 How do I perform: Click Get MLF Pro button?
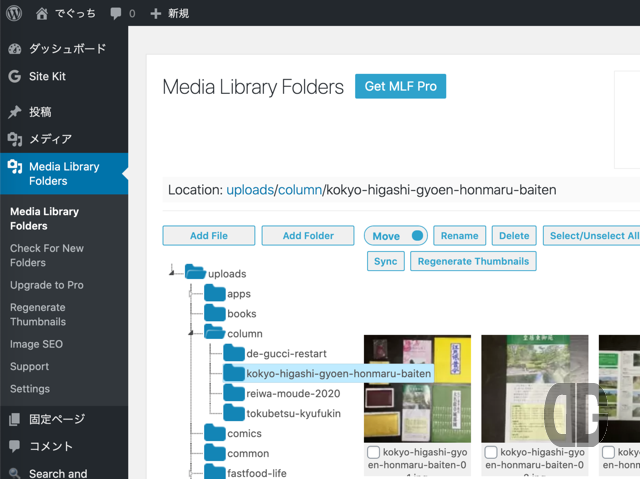click(x=400, y=86)
